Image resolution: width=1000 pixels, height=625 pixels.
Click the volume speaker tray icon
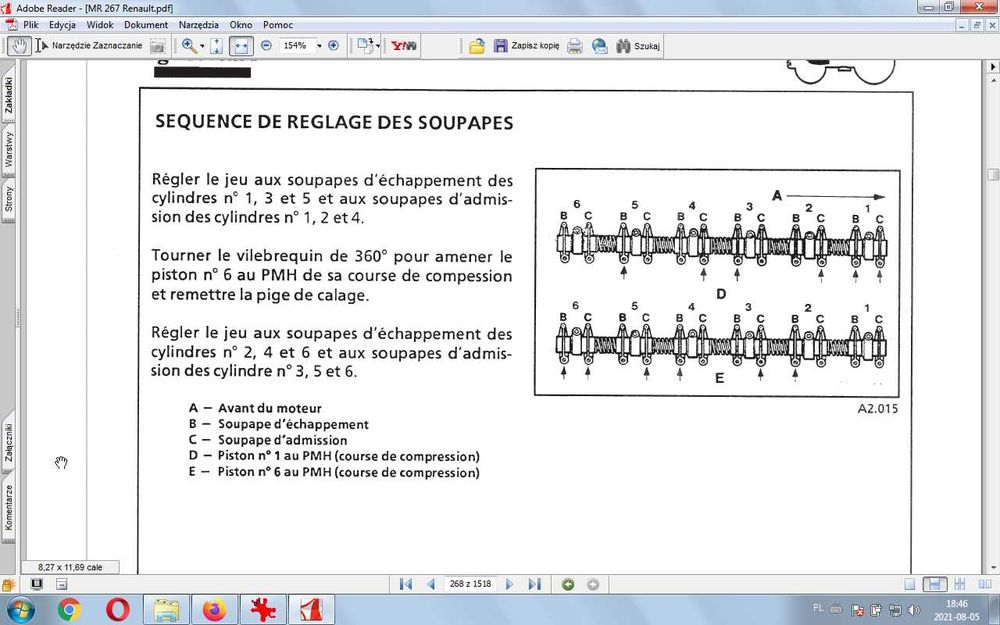tap(913, 610)
